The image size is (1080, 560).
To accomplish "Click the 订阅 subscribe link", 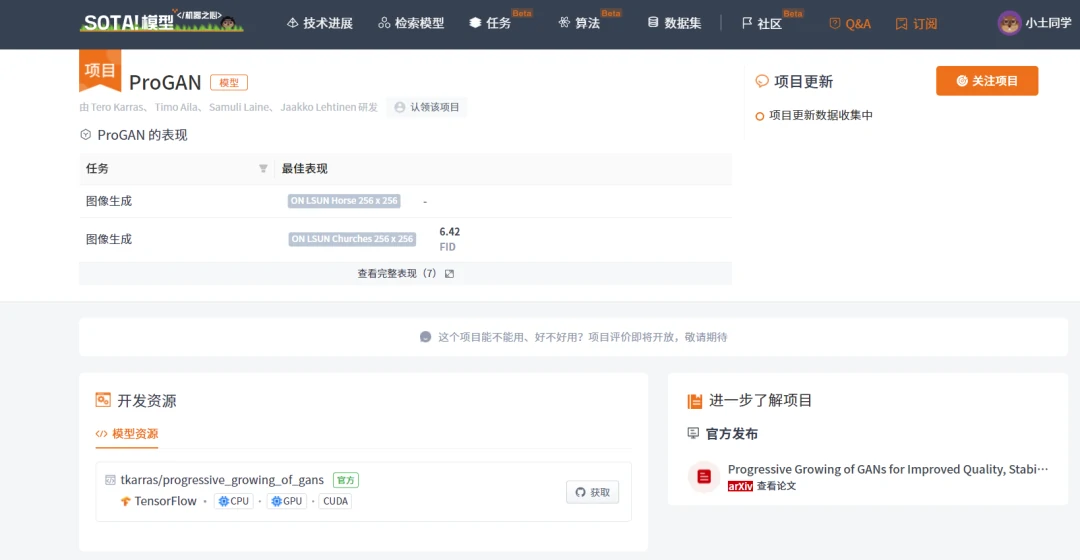I will (x=916, y=23).
